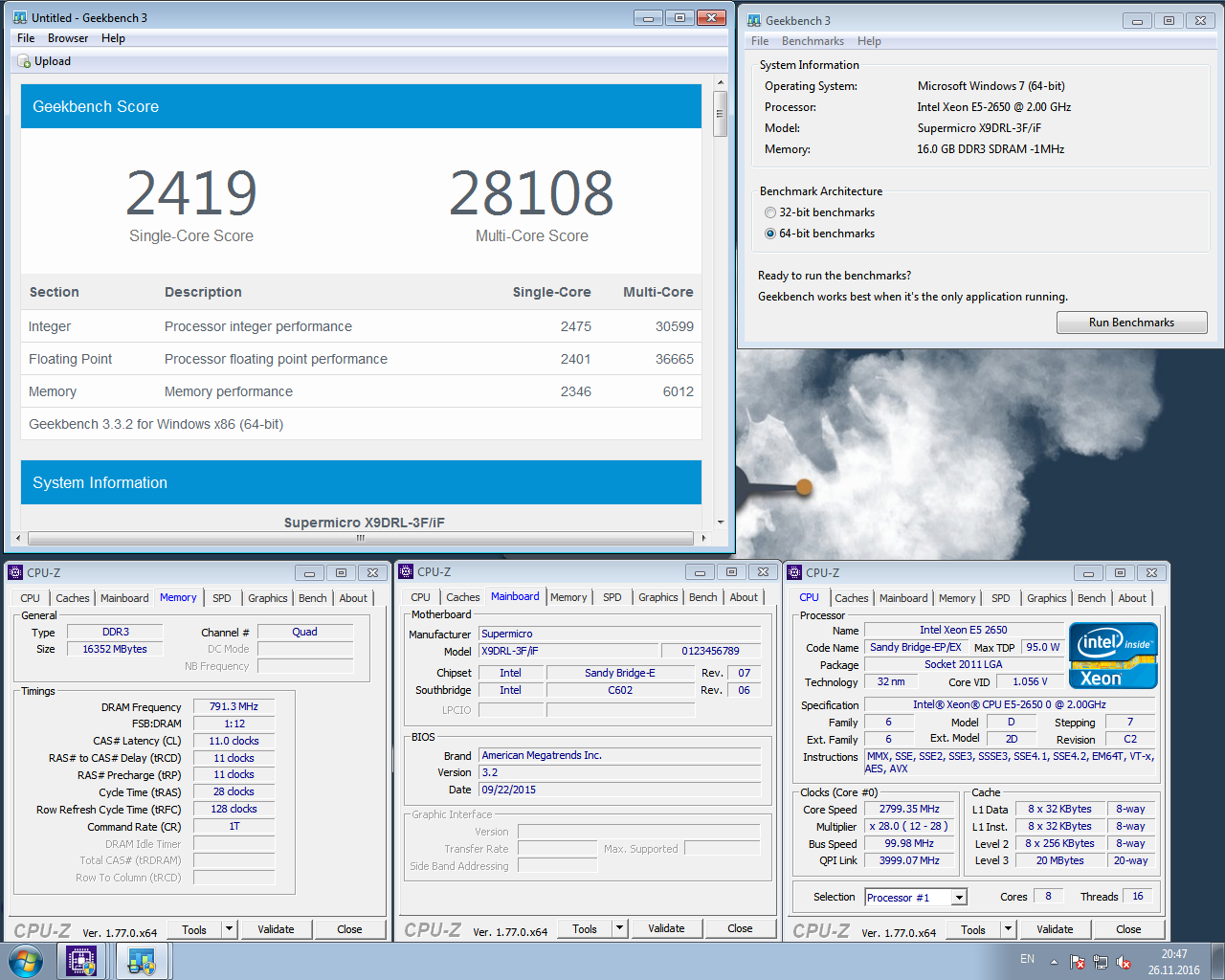Click the BIOS Date 09/22/2015 field
Viewport: 1225px width, 980px height.
point(620,790)
